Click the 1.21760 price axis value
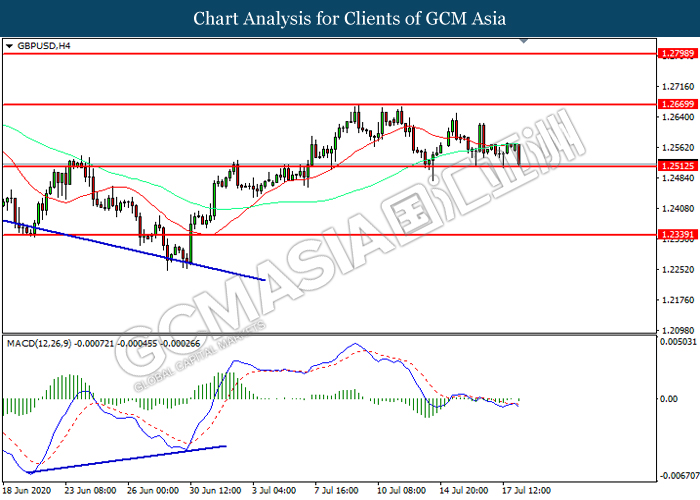The width and height of the screenshot is (700, 500). point(679,300)
